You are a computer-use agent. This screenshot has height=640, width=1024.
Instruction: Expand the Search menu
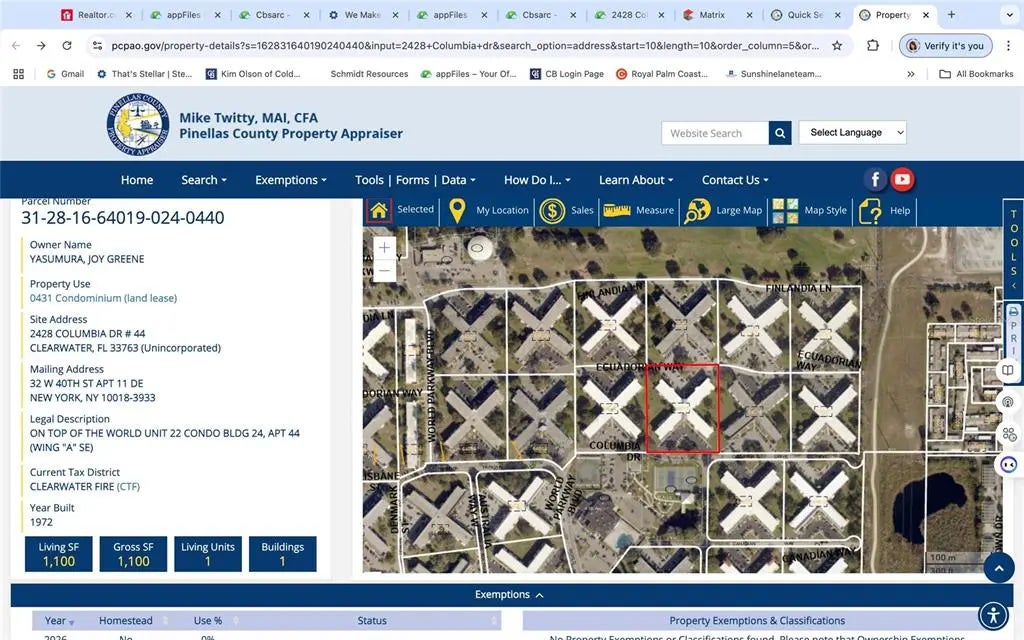(203, 180)
